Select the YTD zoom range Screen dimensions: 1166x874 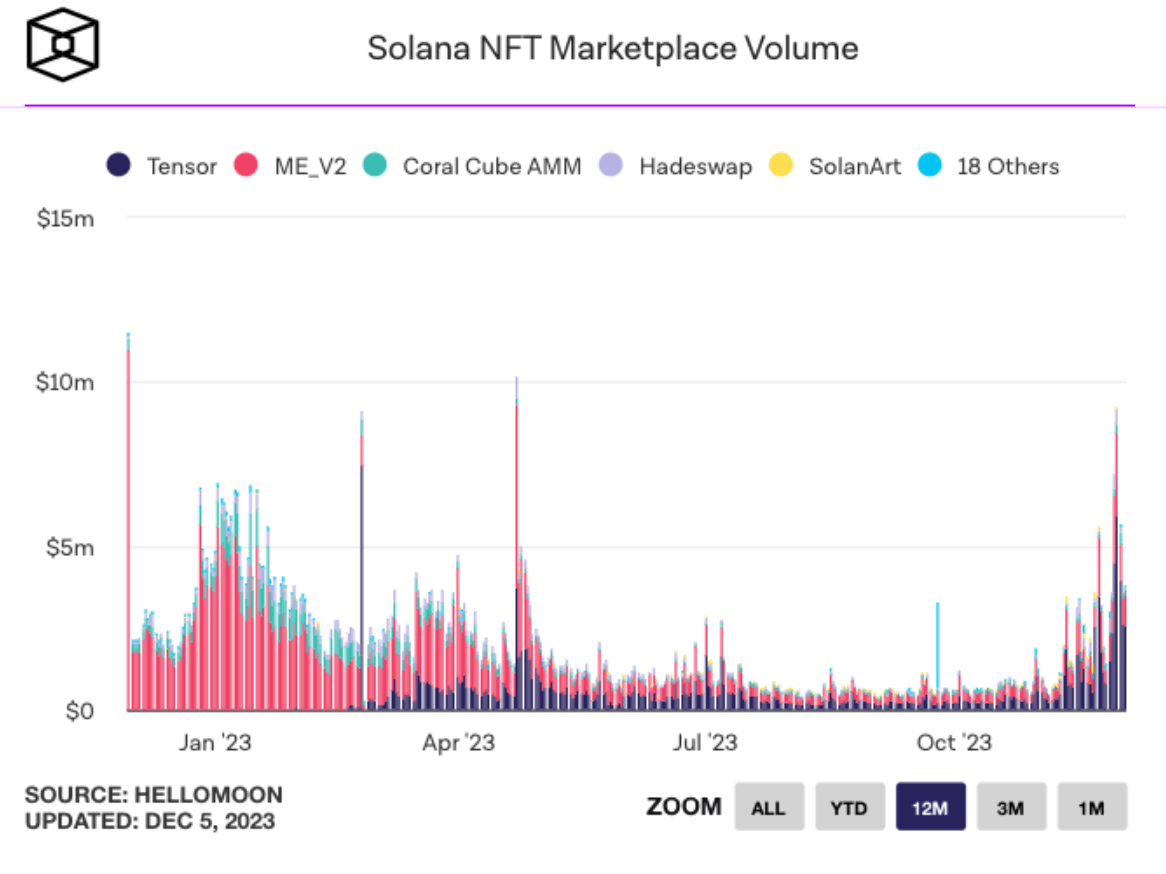(x=849, y=807)
